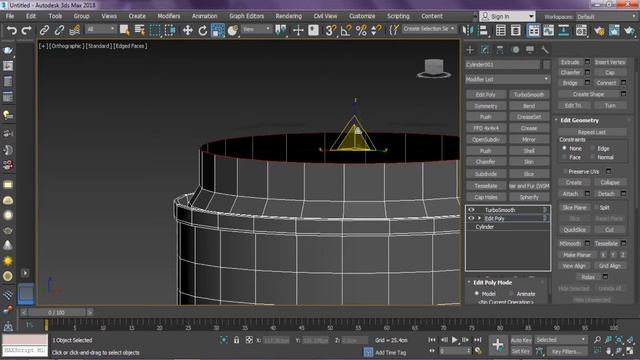The width and height of the screenshot is (640, 360).
Task: Open the Scripting menu
Action: point(398,16)
